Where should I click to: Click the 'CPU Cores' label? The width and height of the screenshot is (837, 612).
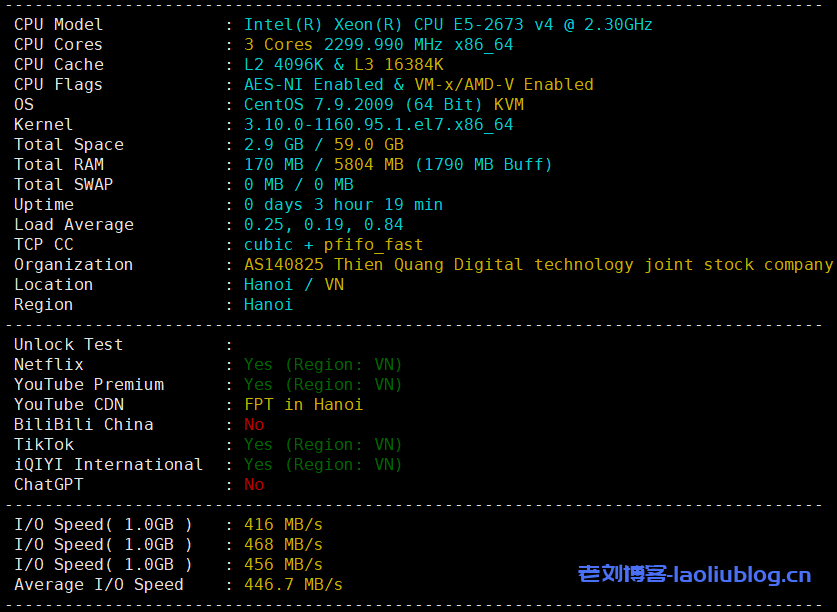58,44
